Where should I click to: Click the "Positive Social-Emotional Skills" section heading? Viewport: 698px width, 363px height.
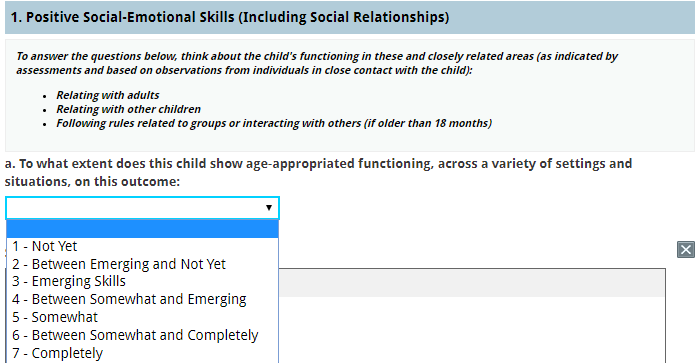tap(230, 17)
